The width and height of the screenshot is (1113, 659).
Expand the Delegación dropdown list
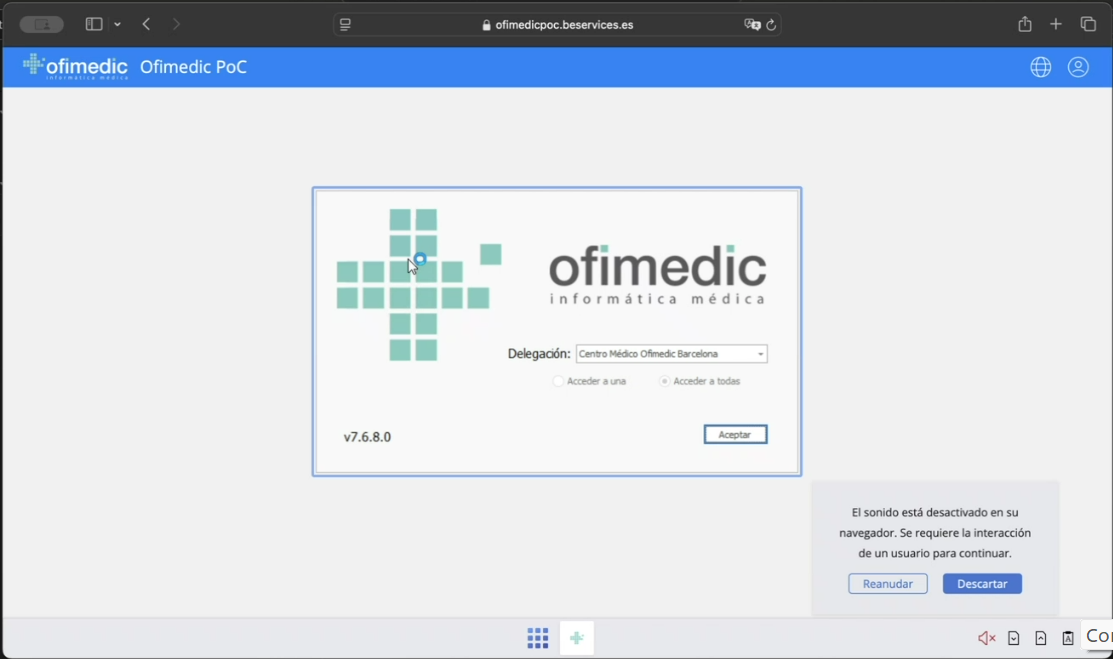coord(760,354)
